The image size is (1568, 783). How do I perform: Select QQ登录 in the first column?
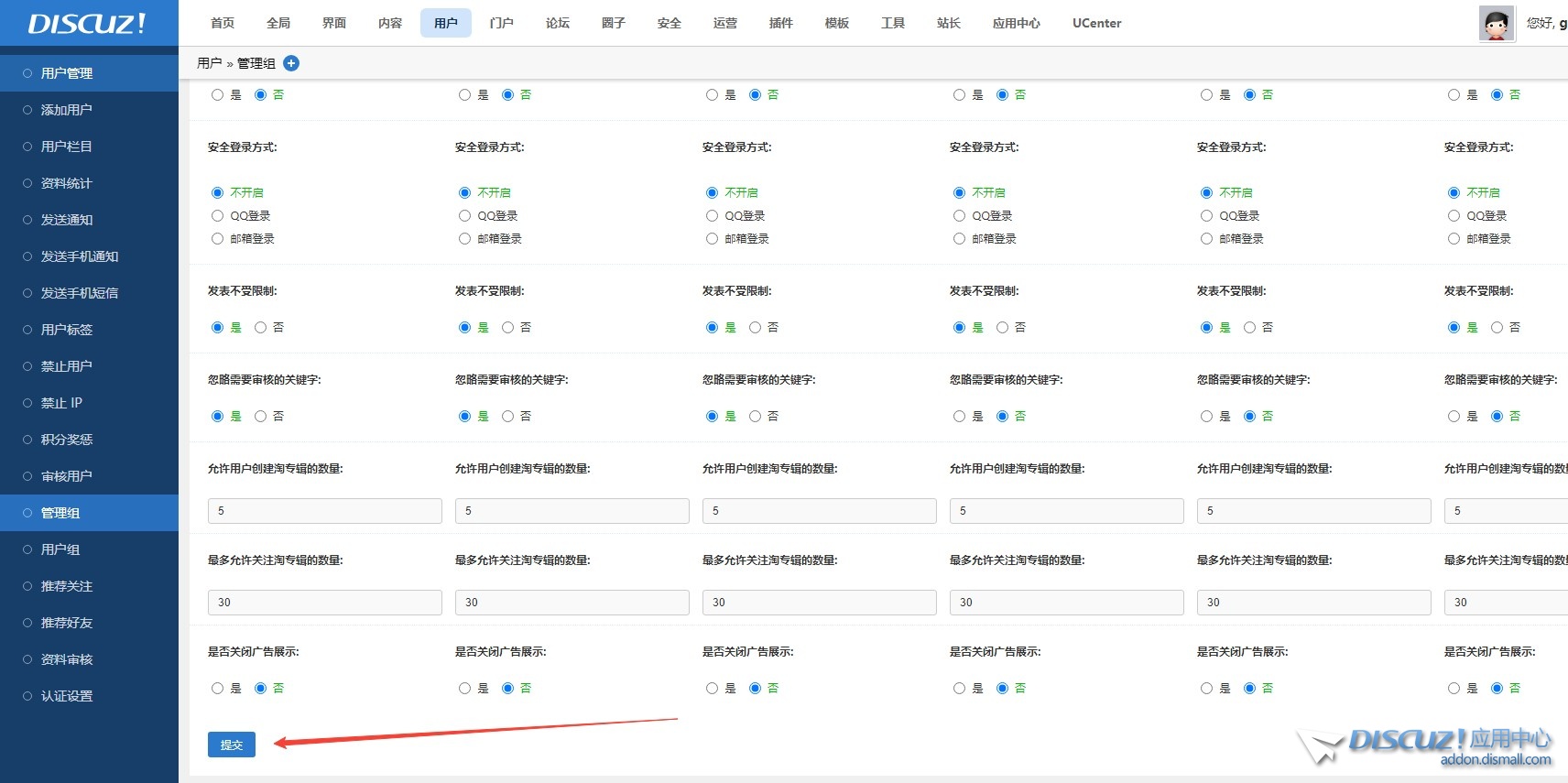(x=218, y=216)
